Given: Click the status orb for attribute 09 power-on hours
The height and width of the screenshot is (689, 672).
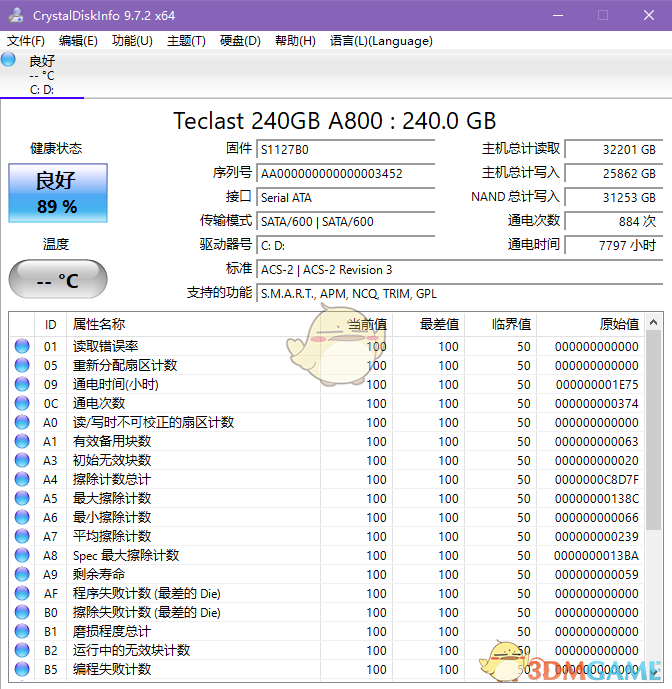Looking at the screenshot, I should [x=22, y=384].
